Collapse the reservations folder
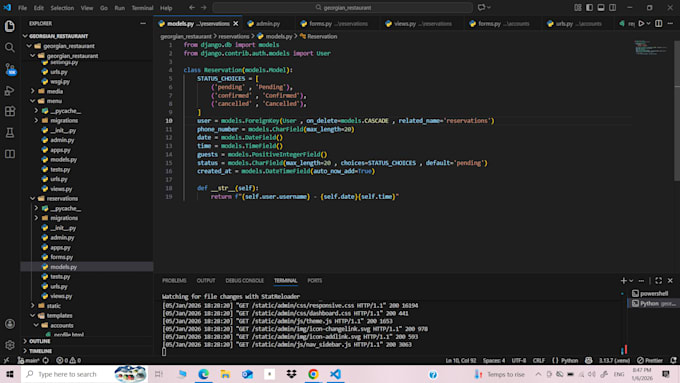 (33, 198)
